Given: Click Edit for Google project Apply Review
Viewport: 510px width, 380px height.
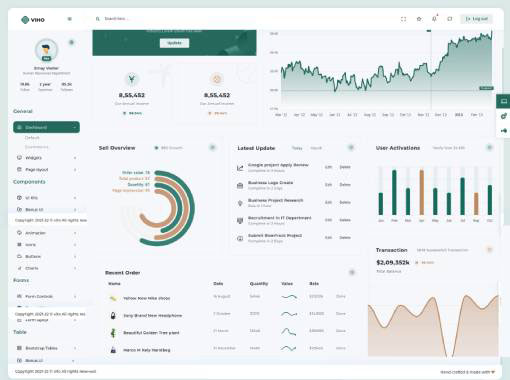Looking at the screenshot, I should [328, 167].
